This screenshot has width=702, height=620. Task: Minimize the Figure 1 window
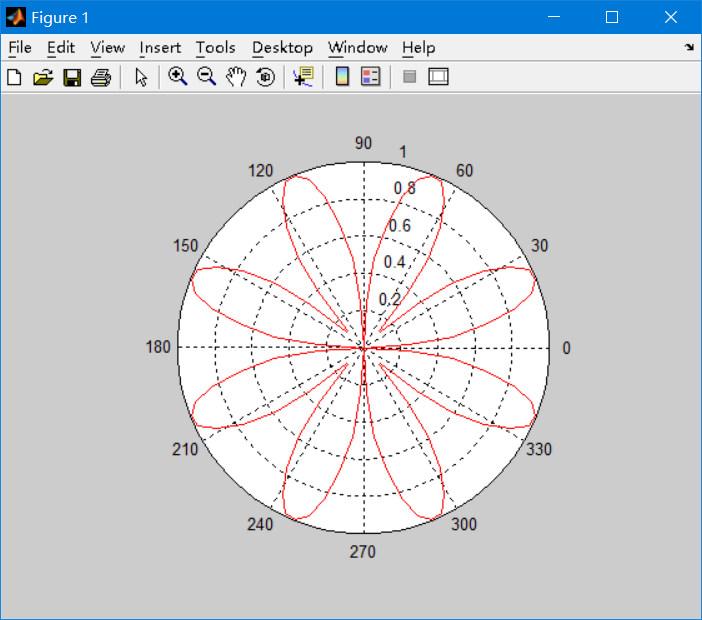554,17
